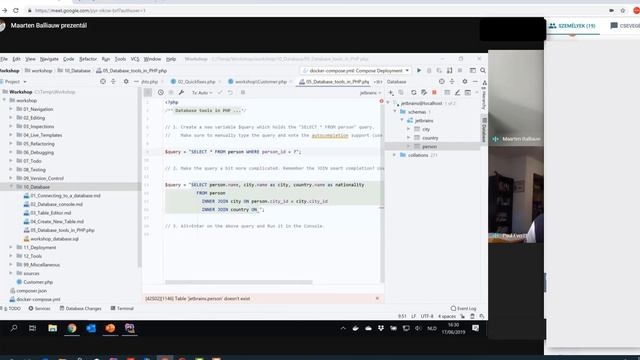Close the red error notification bar
This screenshot has height=360, width=640.
coord(377,298)
